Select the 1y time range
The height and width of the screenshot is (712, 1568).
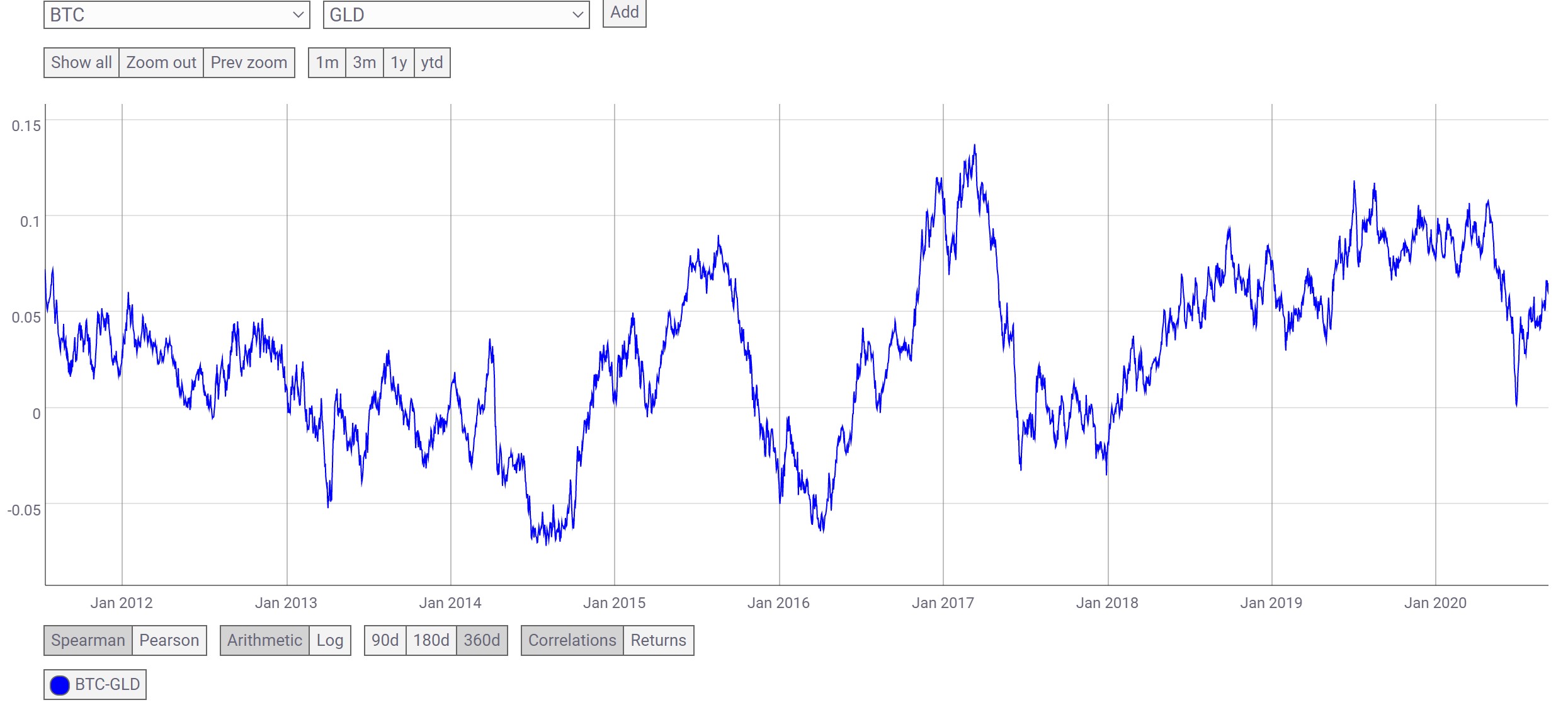[x=398, y=63]
